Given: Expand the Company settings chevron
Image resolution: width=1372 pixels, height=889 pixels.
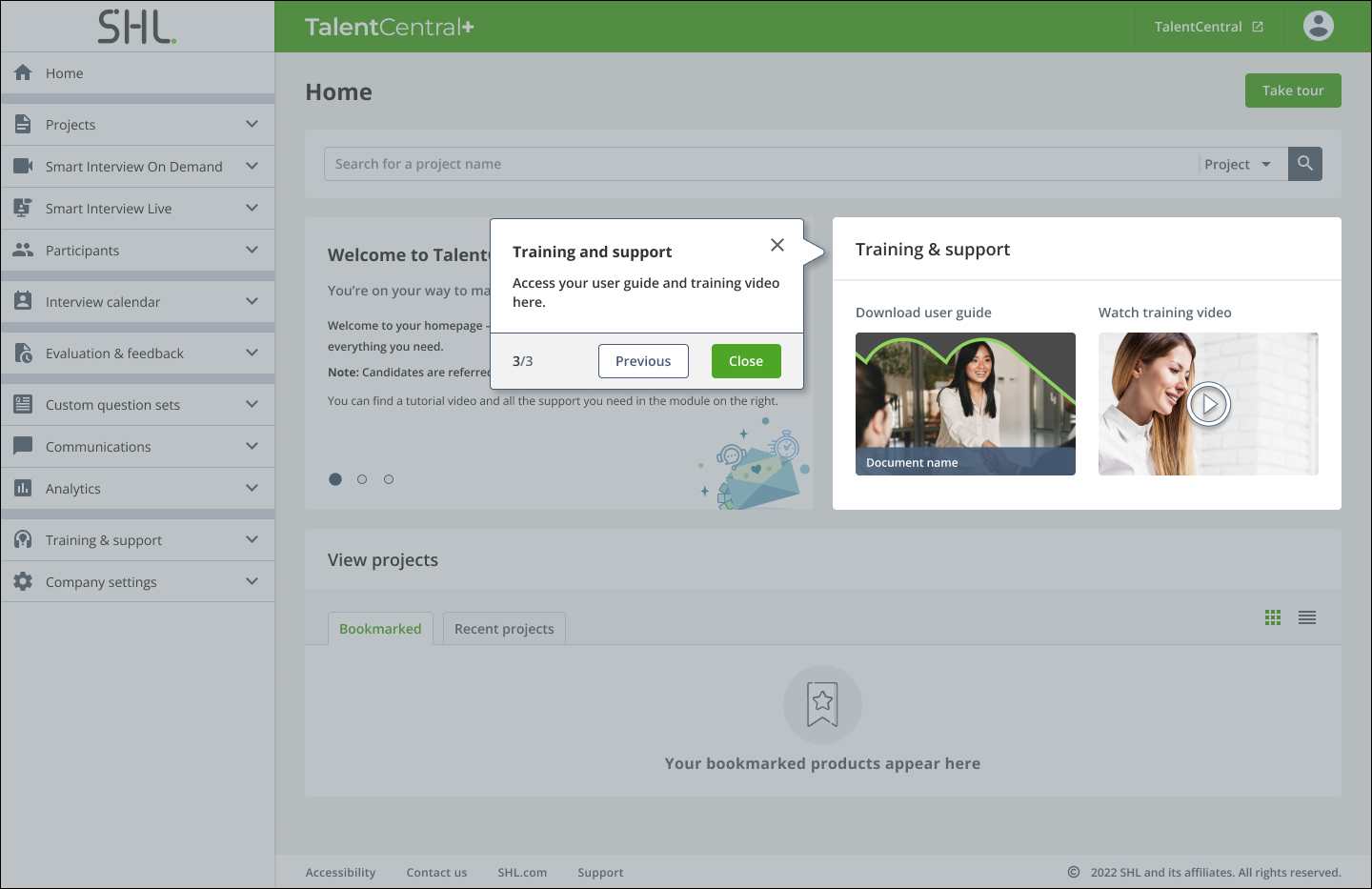Looking at the screenshot, I should (252, 581).
